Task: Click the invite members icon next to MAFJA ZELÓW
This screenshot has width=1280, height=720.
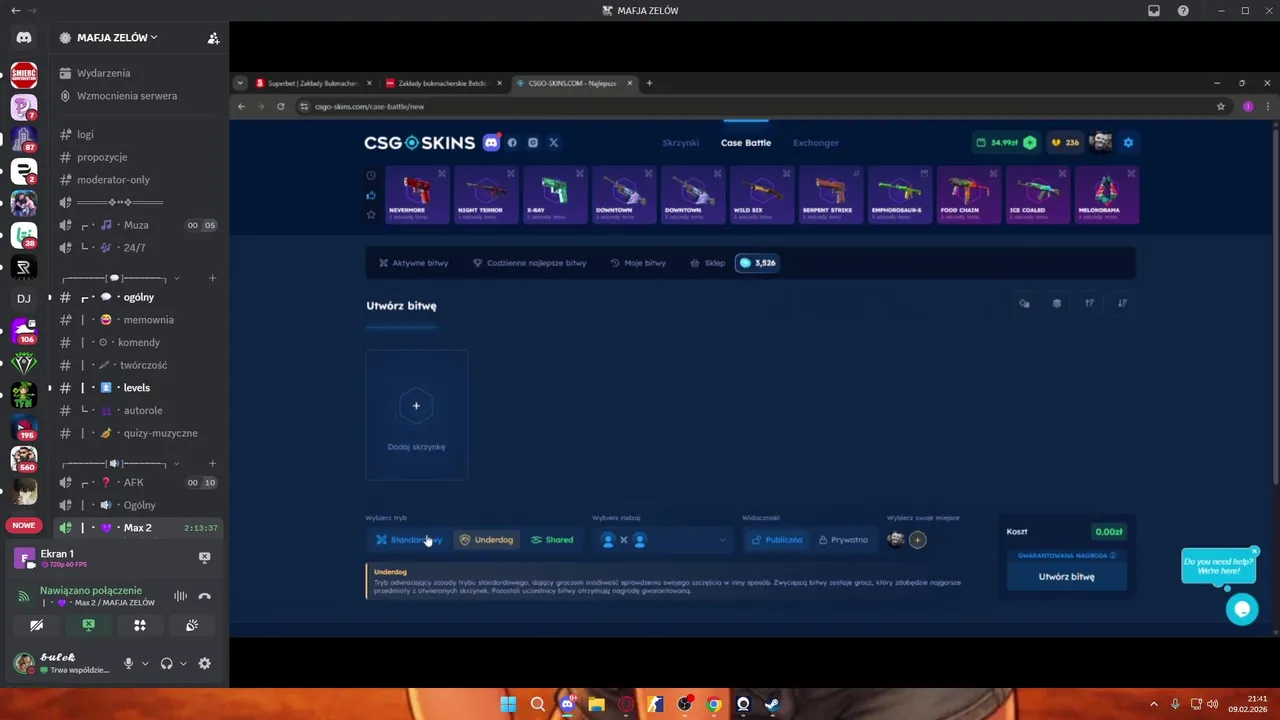Action: pyautogui.click(x=213, y=38)
